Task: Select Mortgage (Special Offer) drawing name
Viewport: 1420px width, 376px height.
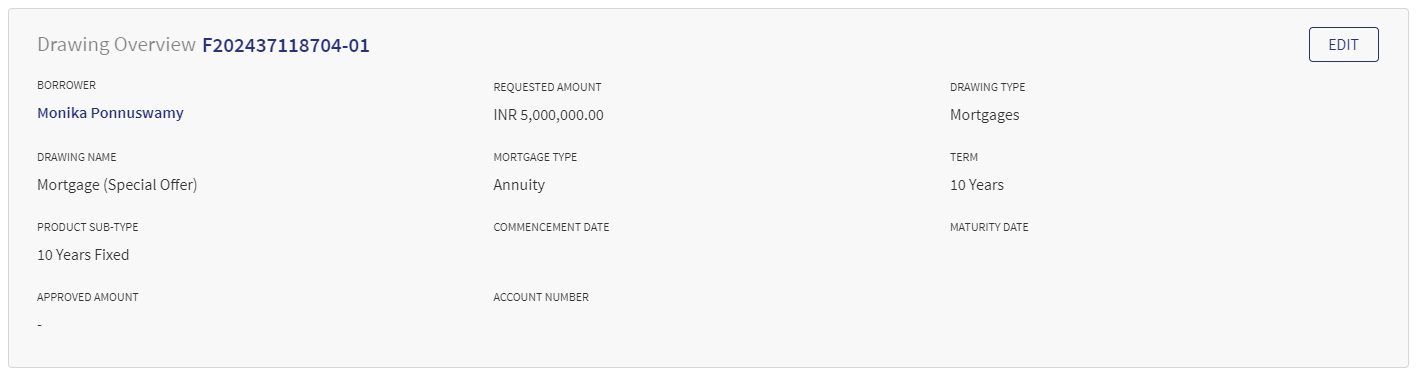Action: pos(117,185)
